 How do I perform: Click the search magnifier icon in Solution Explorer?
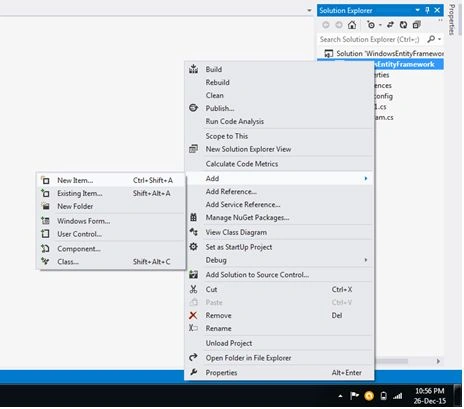(x=431, y=39)
